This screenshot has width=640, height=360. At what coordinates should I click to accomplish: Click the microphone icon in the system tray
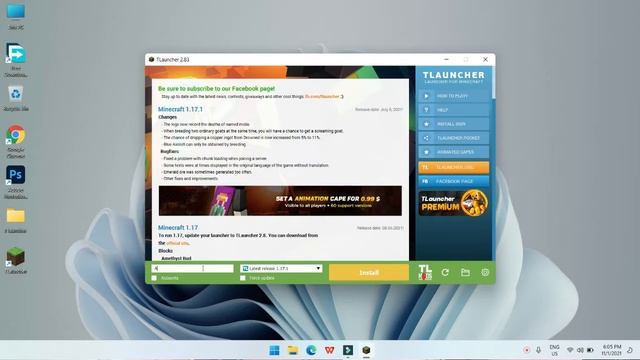point(538,350)
